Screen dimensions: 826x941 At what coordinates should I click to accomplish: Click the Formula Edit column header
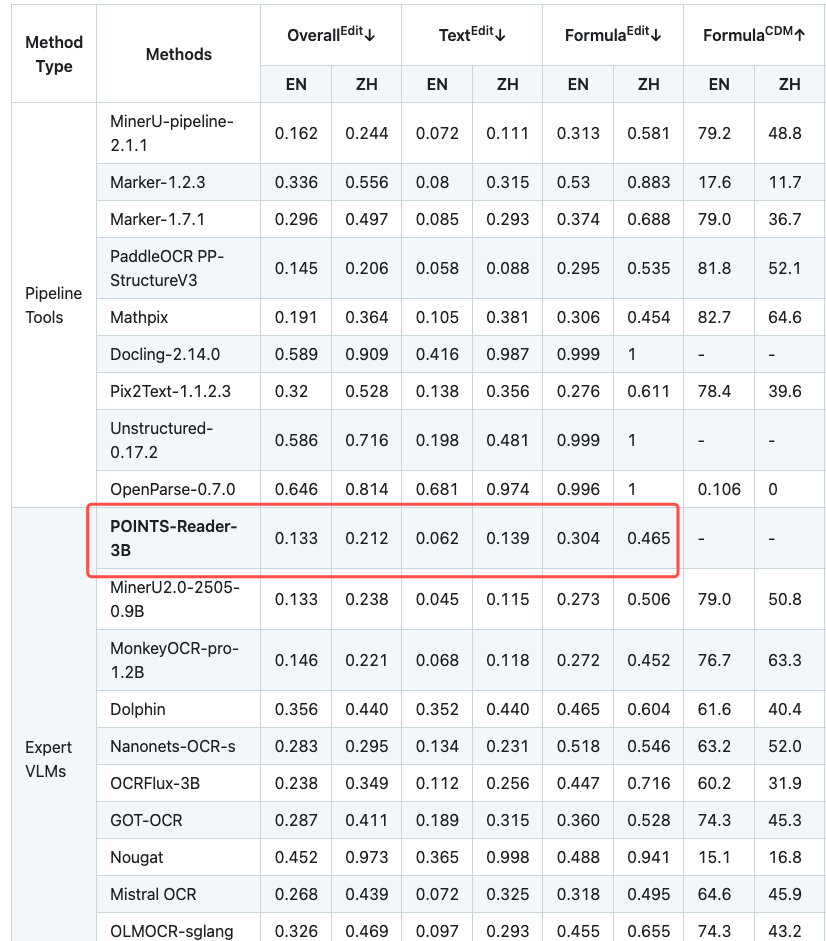tap(612, 34)
